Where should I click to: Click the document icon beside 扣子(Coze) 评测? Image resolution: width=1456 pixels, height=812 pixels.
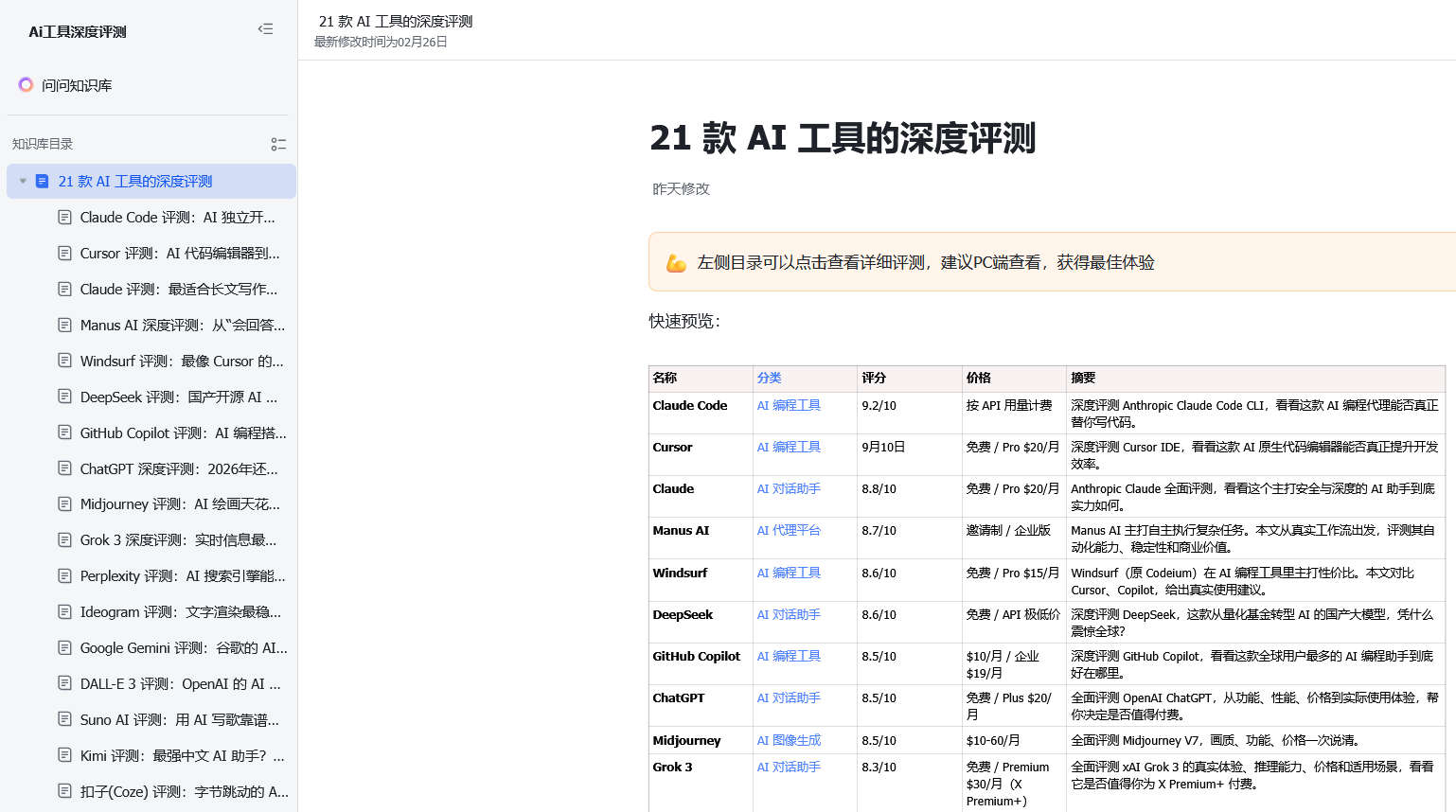tap(64, 792)
